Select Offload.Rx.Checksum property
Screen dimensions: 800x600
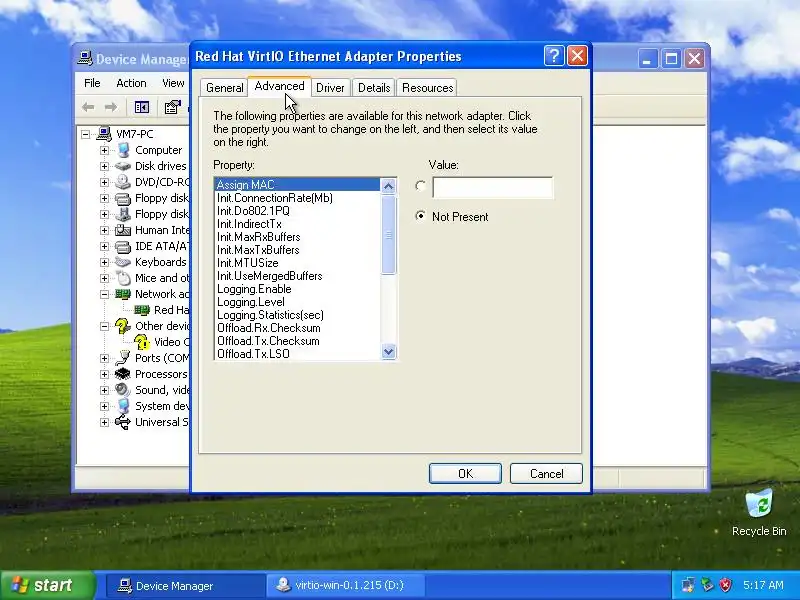point(297,328)
